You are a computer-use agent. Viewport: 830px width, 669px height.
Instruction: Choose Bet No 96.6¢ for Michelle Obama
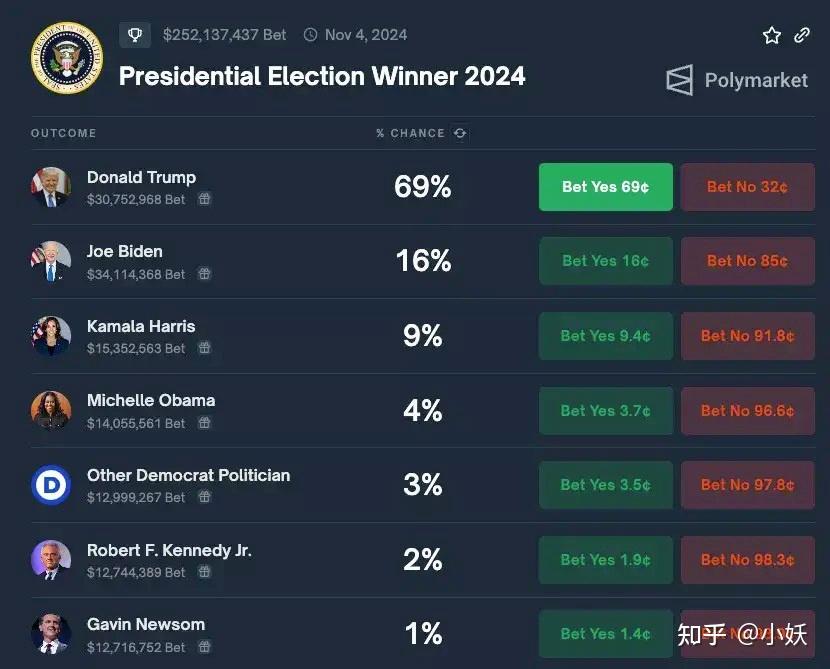[747, 411]
